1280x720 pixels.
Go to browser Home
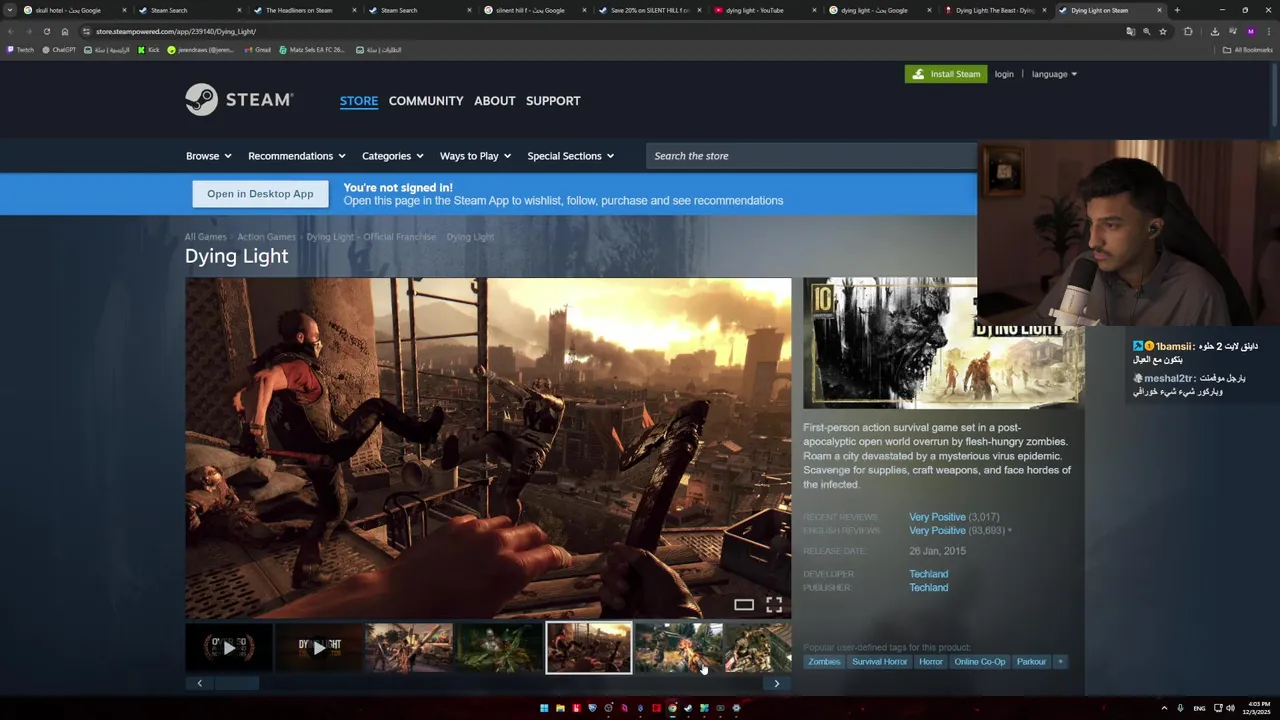coord(65,31)
